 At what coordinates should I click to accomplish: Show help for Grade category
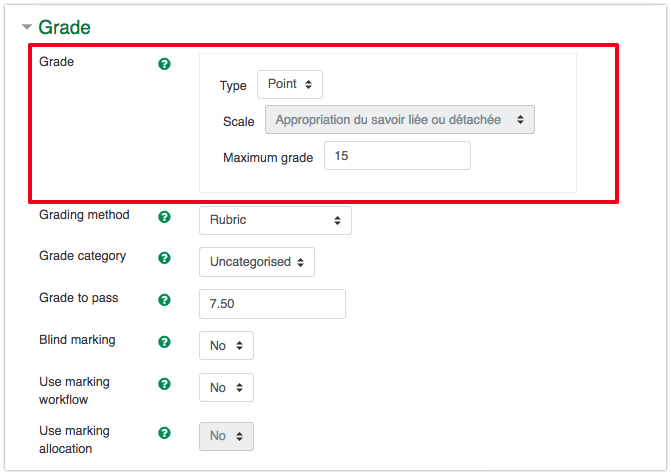(164, 258)
